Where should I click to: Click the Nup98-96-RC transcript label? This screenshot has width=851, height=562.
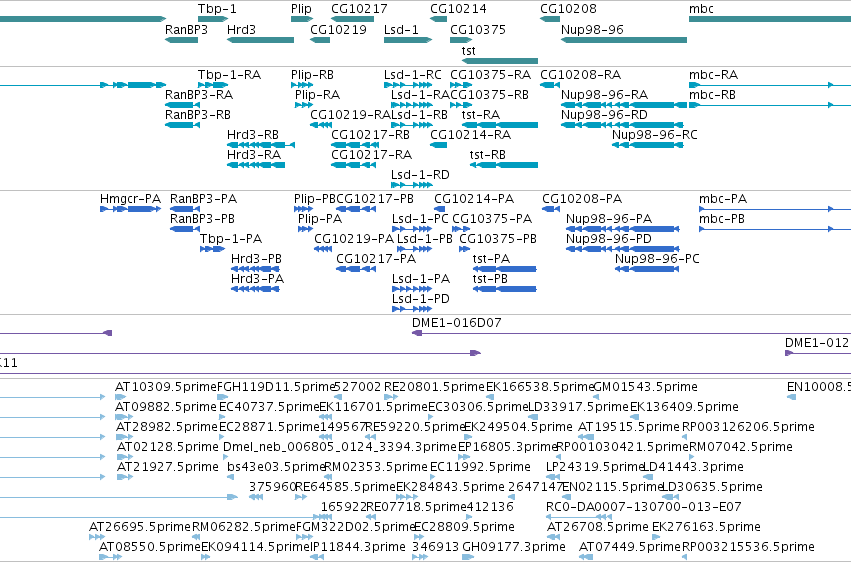pyautogui.click(x=655, y=135)
